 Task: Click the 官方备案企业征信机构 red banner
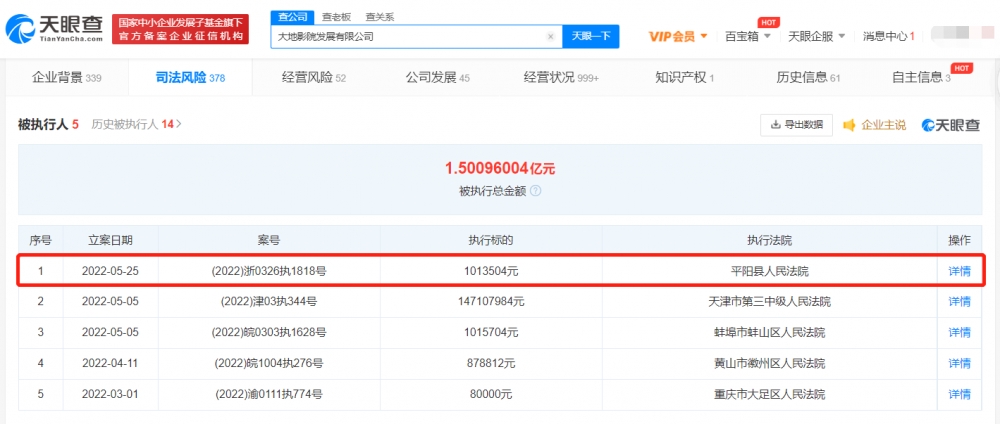tap(180, 29)
